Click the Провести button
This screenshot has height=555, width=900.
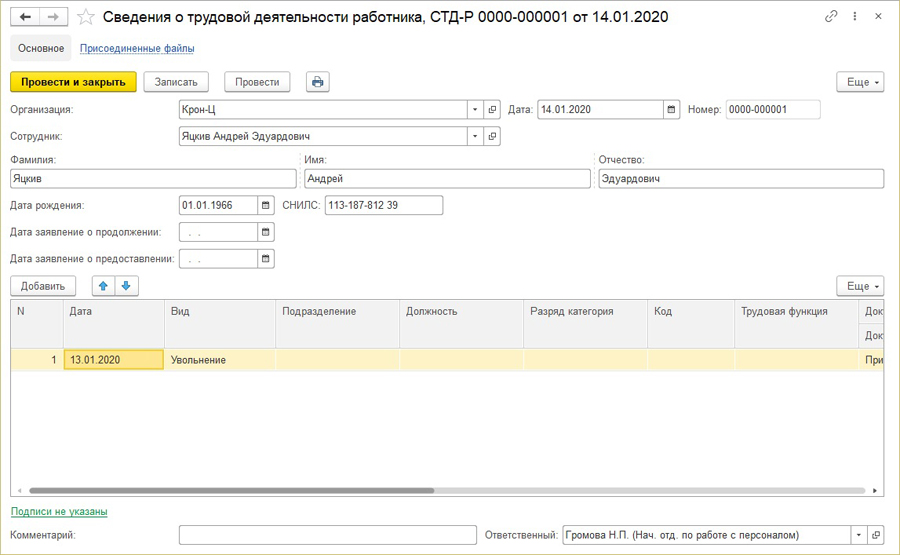pyautogui.click(x=257, y=82)
